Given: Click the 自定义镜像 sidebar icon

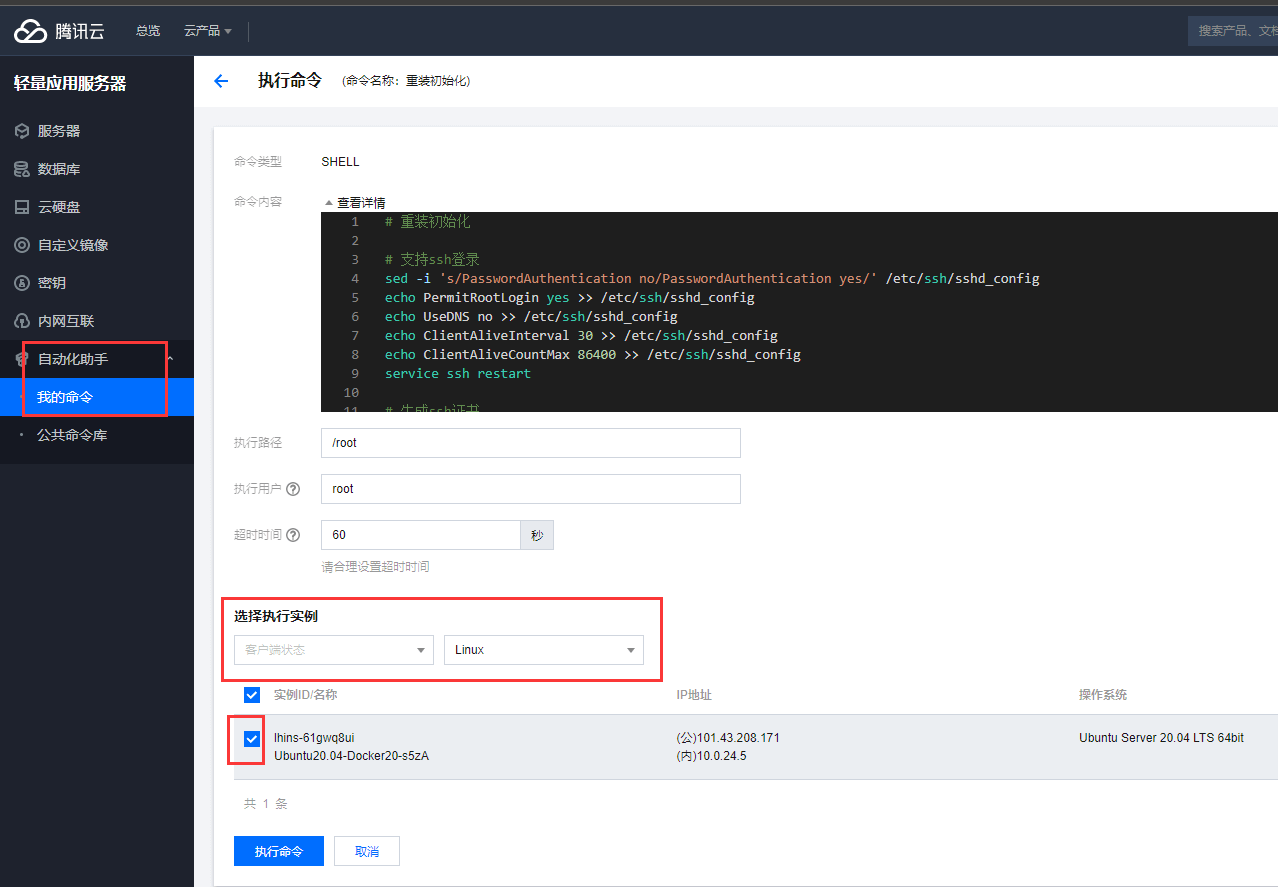Looking at the screenshot, I should pos(21,245).
